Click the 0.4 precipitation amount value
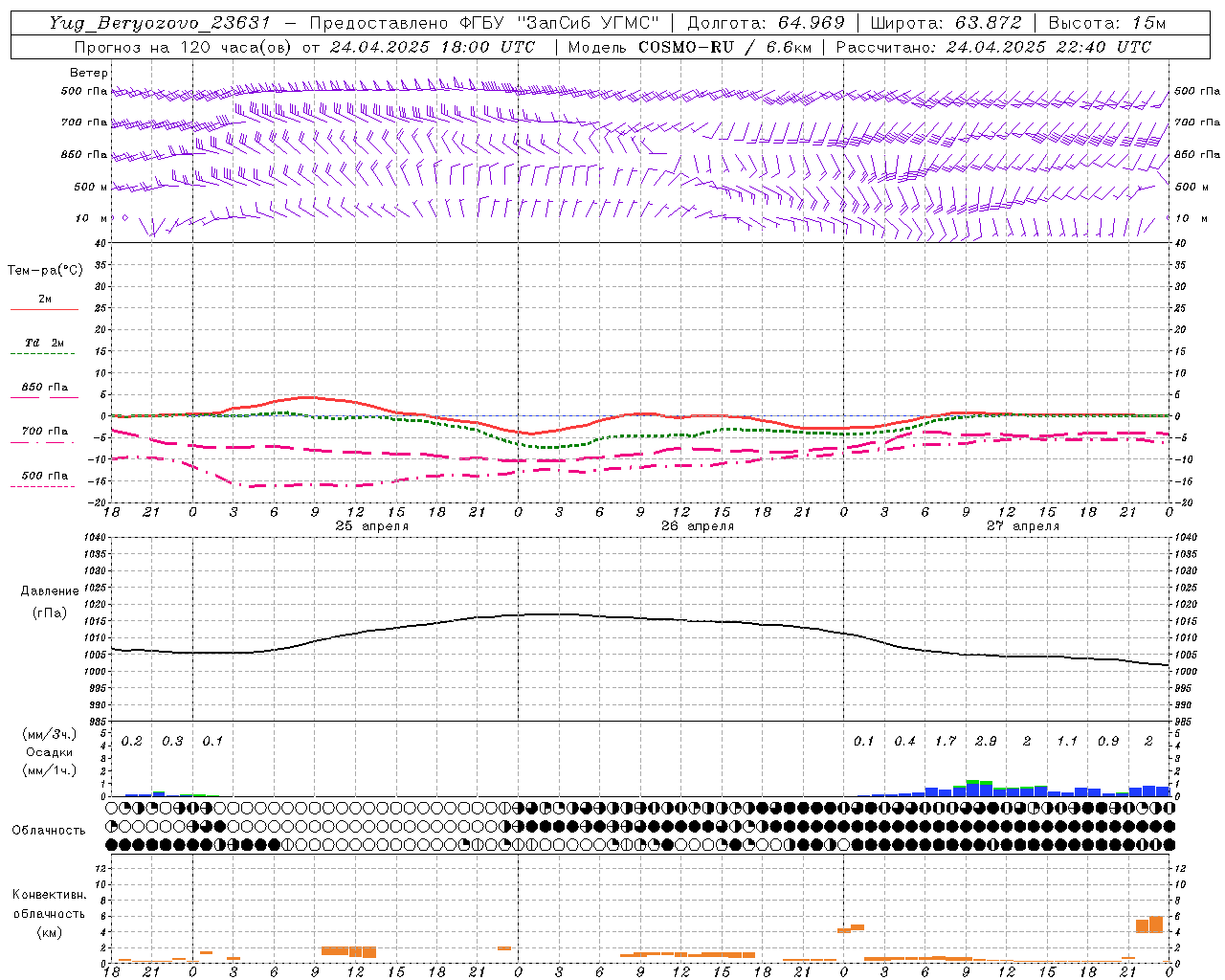The height and width of the screenshot is (980, 1225). (x=904, y=742)
